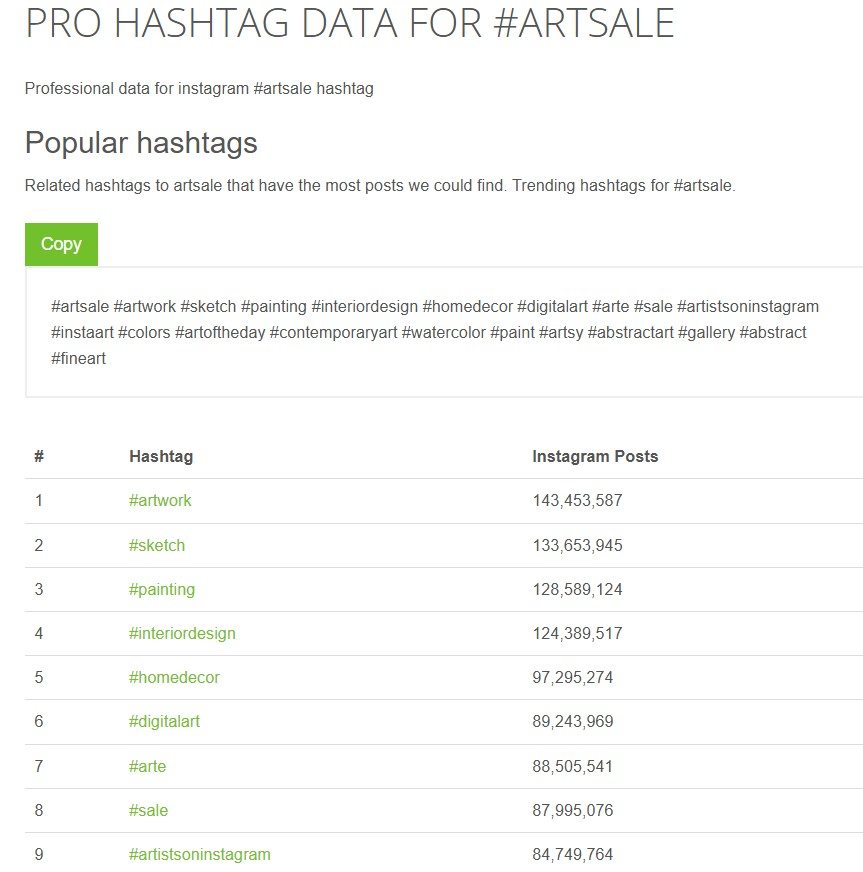Go to the #digitalart hashtag
The image size is (863, 872).
click(164, 721)
